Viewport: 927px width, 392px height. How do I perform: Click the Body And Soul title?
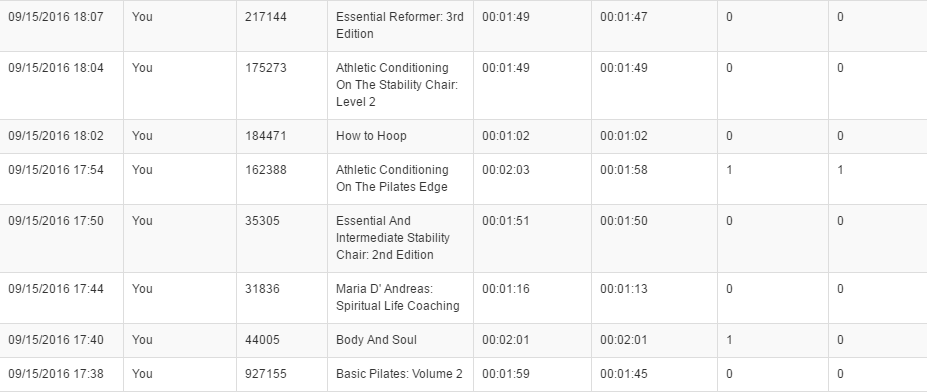click(376, 340)
